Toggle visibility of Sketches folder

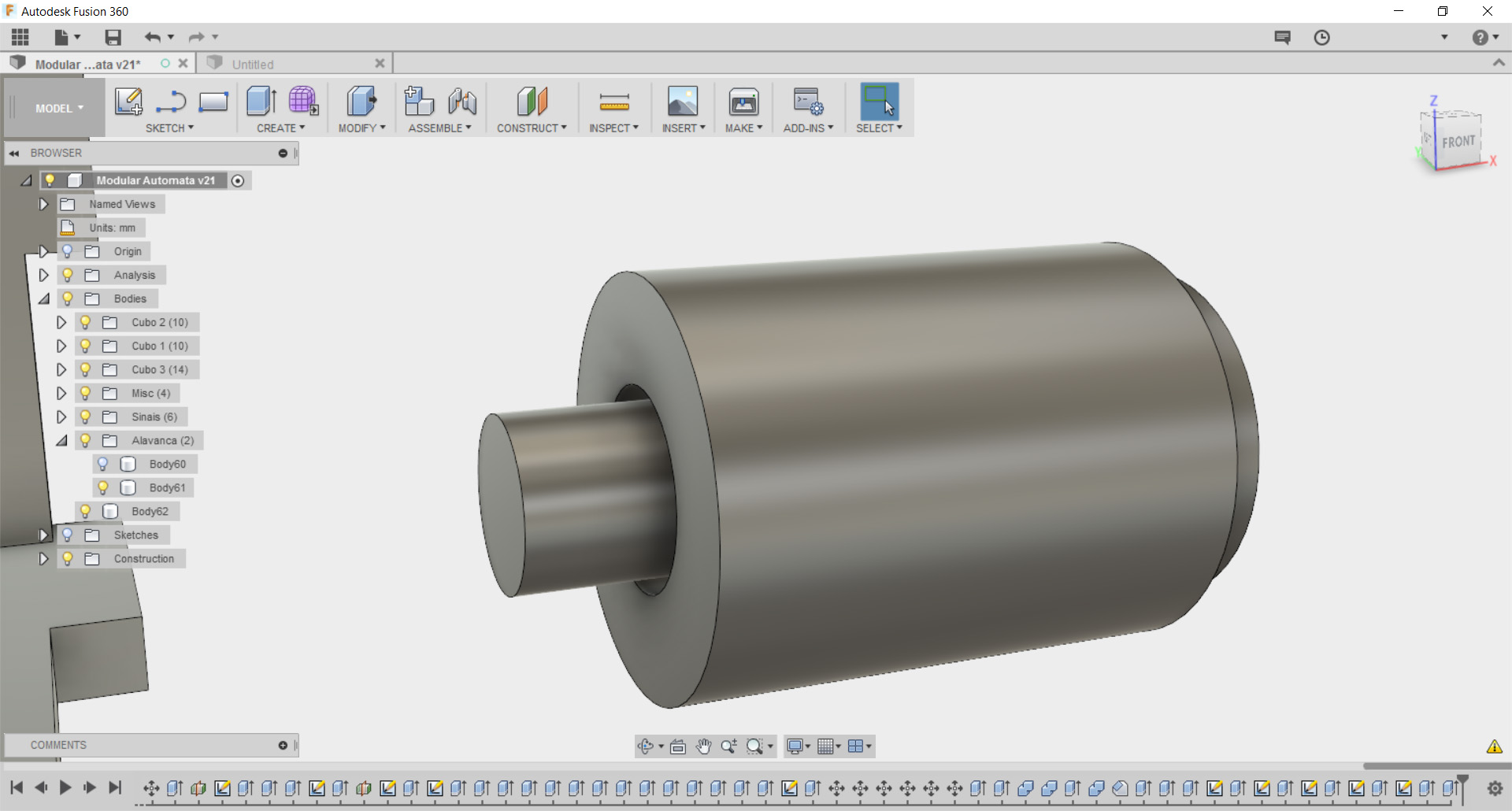[68, 535]
